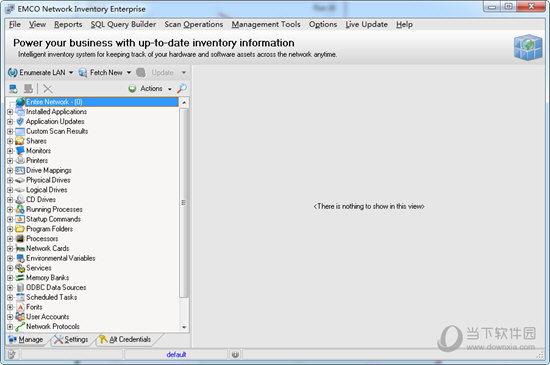
Task: Select the Environmental Variables item
Action: tap(61, 258)
